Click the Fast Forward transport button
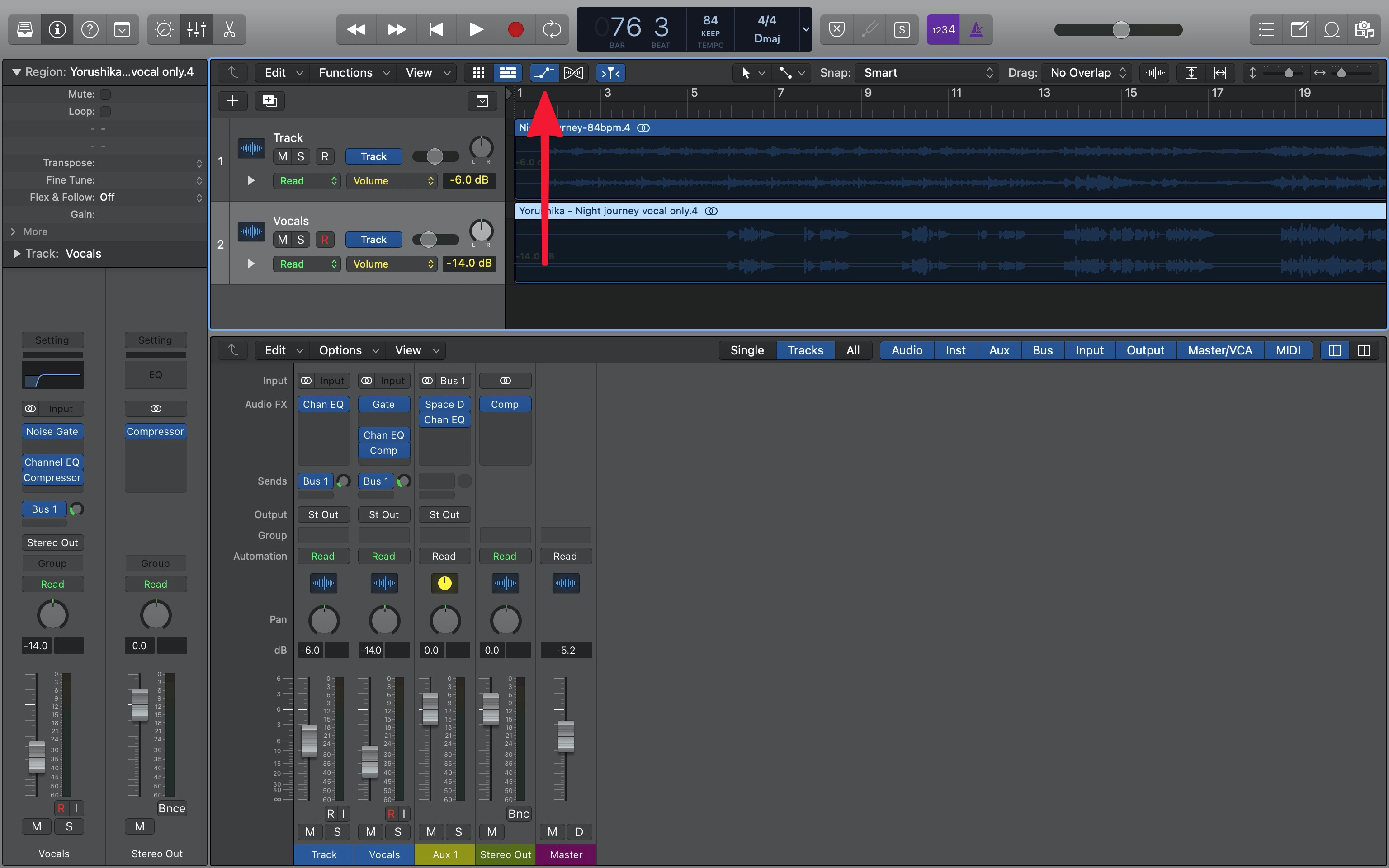Screen dimensions: 1389x868 point(397,29)
